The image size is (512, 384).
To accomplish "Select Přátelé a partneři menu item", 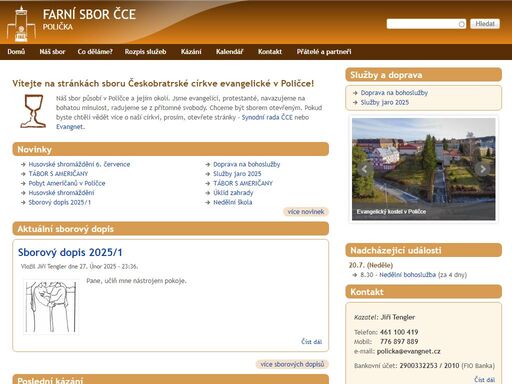I will [x=324, y=52].
